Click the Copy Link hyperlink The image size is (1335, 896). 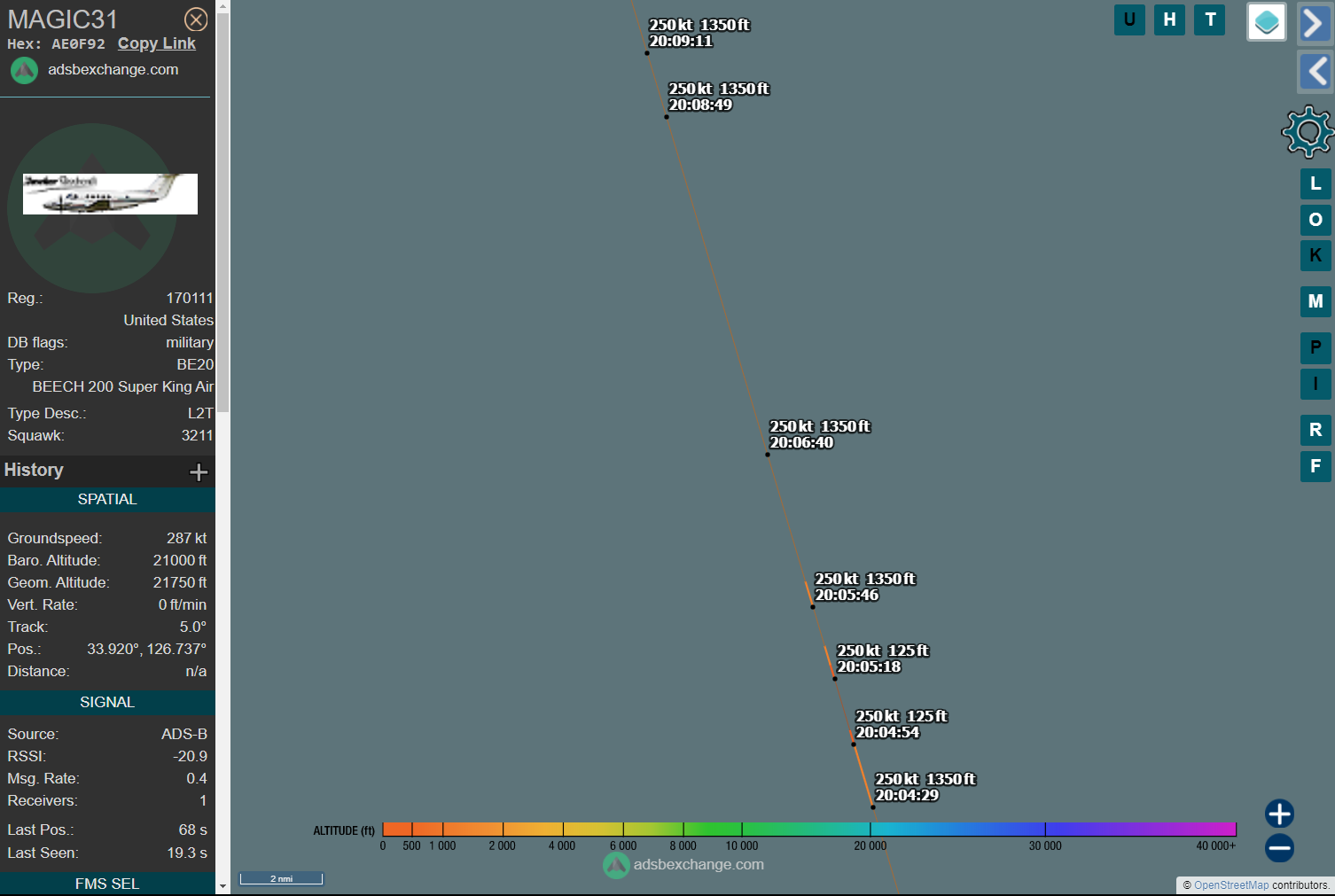[x=157, y=43]
